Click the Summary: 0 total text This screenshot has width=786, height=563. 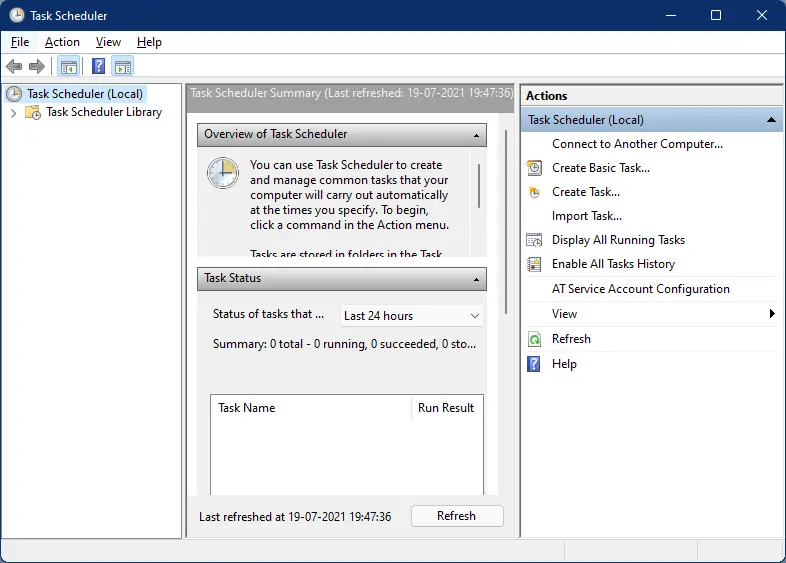344,344
